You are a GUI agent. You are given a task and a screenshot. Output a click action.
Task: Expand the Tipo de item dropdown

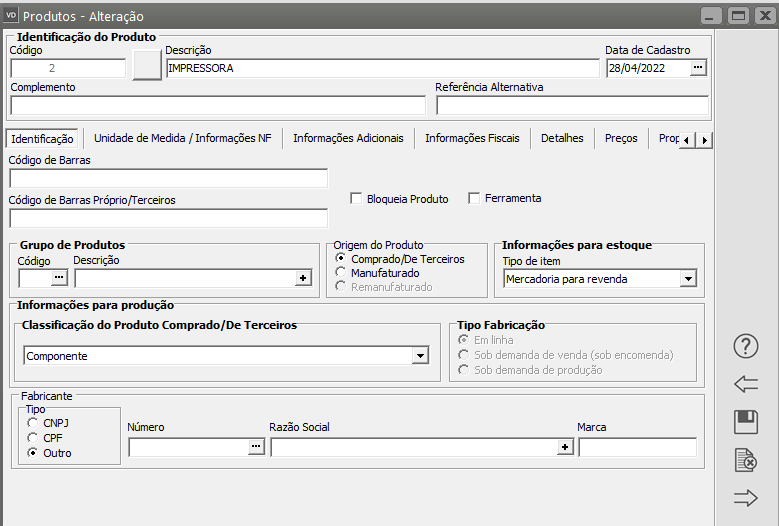(687, 279)
